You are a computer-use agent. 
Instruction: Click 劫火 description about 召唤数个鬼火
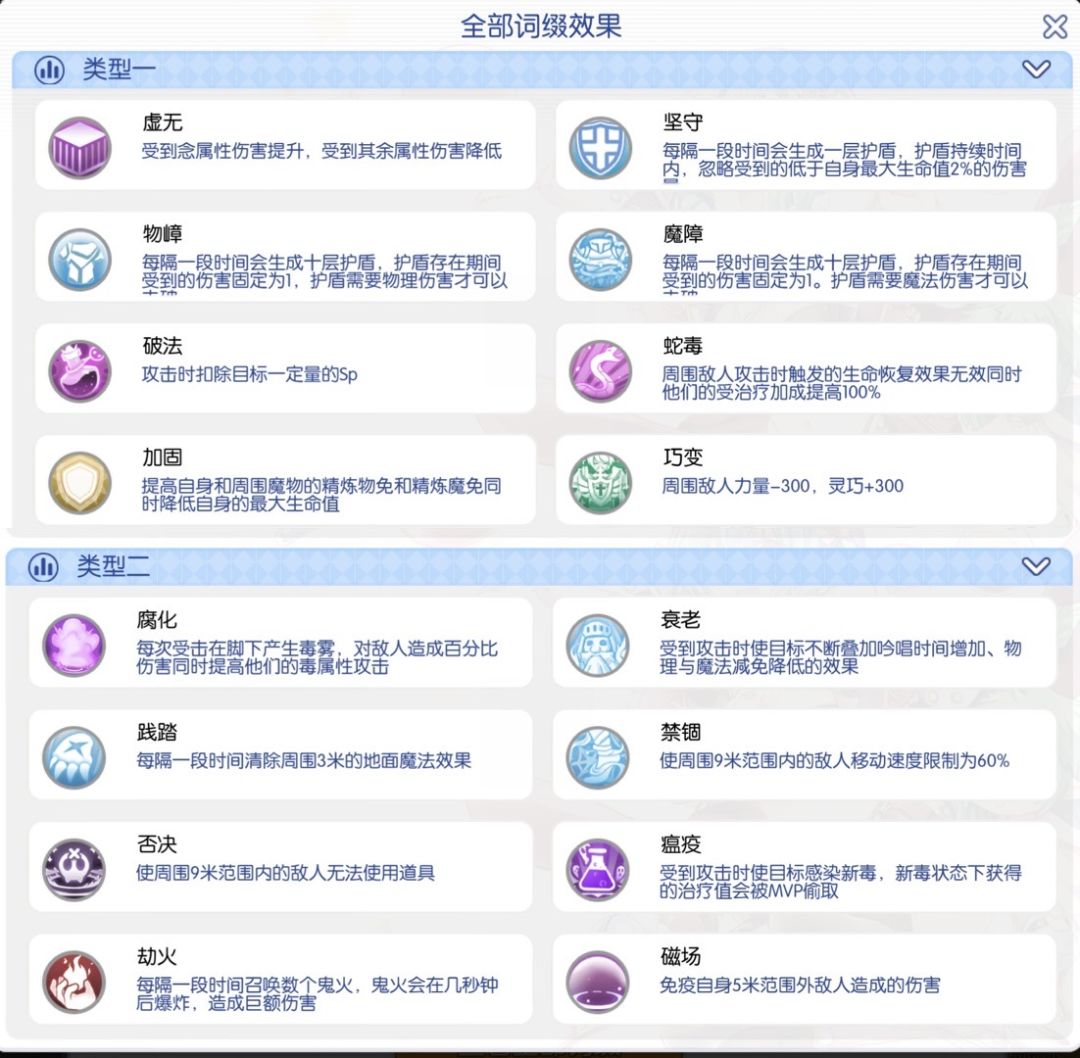(x=317, y=995)
